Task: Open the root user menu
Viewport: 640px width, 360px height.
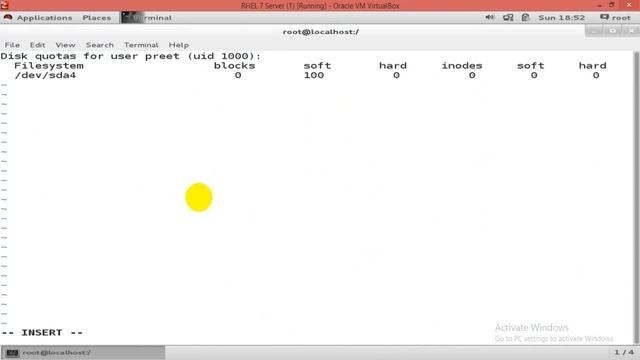Action: (x=615, y=18)
